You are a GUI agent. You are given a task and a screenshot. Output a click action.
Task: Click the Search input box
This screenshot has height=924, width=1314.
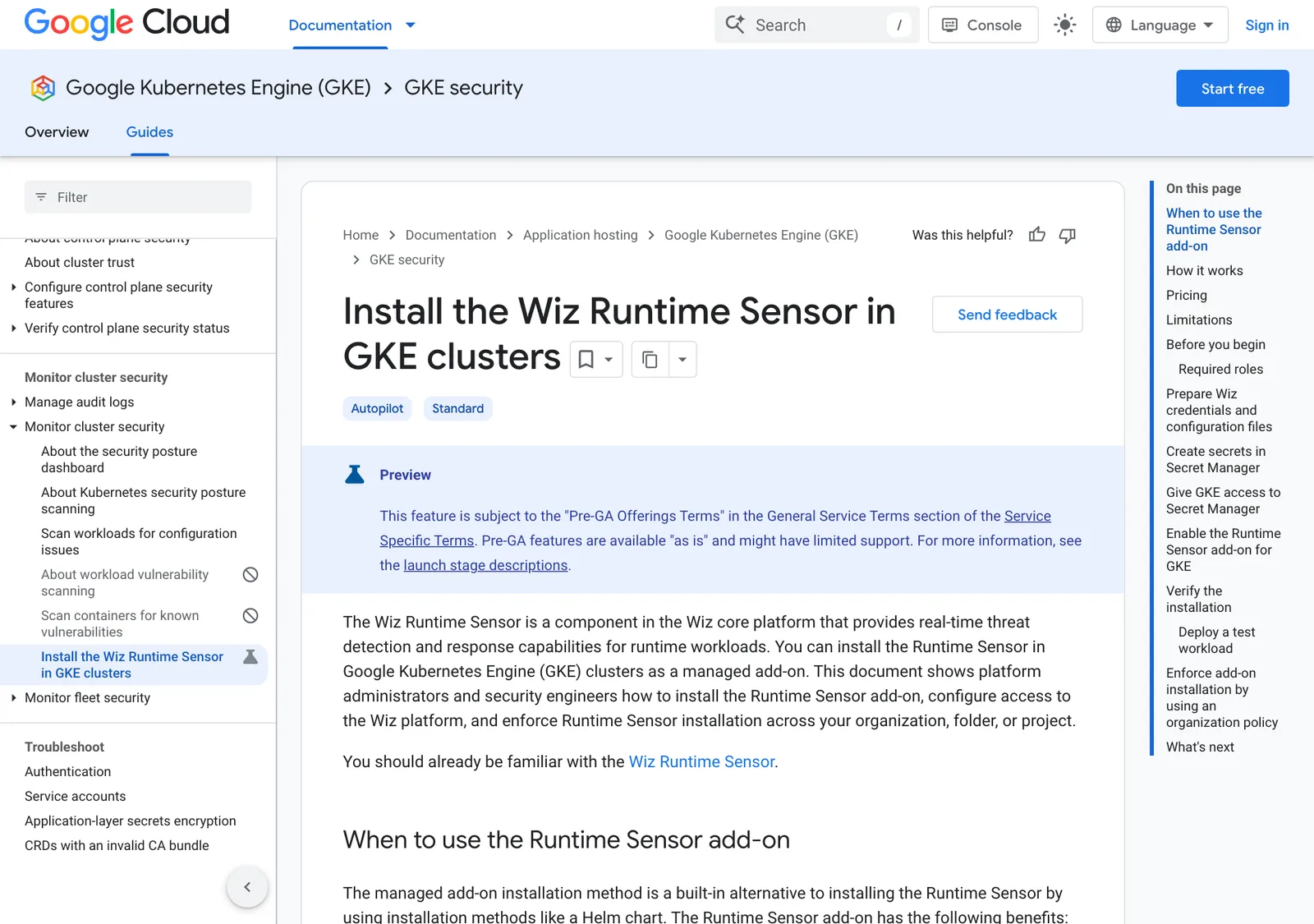pos(817,25)
